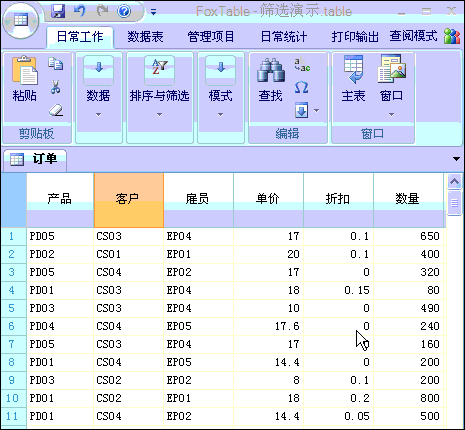Select the 订单 table tab
The image size is (465, 430).
point(35,159)
